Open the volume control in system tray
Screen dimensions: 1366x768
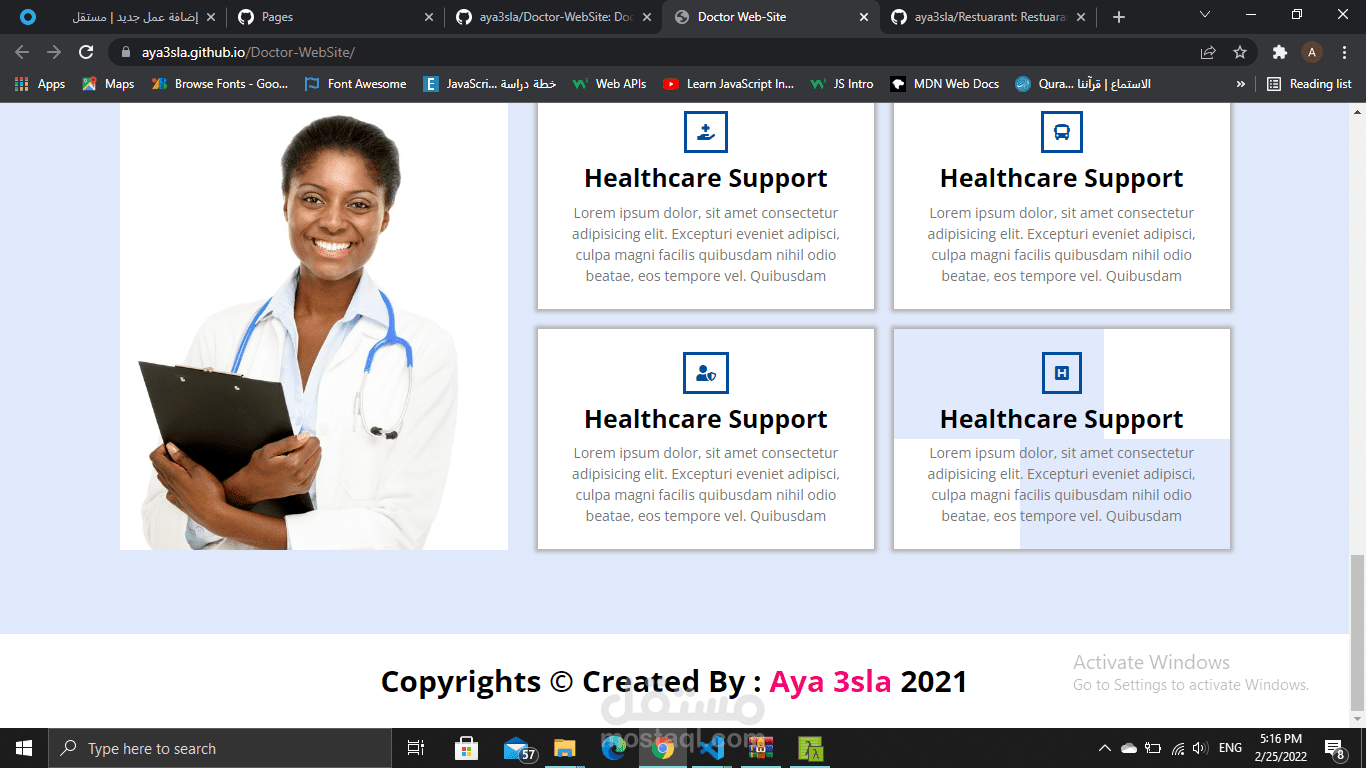click(1200, 748)
